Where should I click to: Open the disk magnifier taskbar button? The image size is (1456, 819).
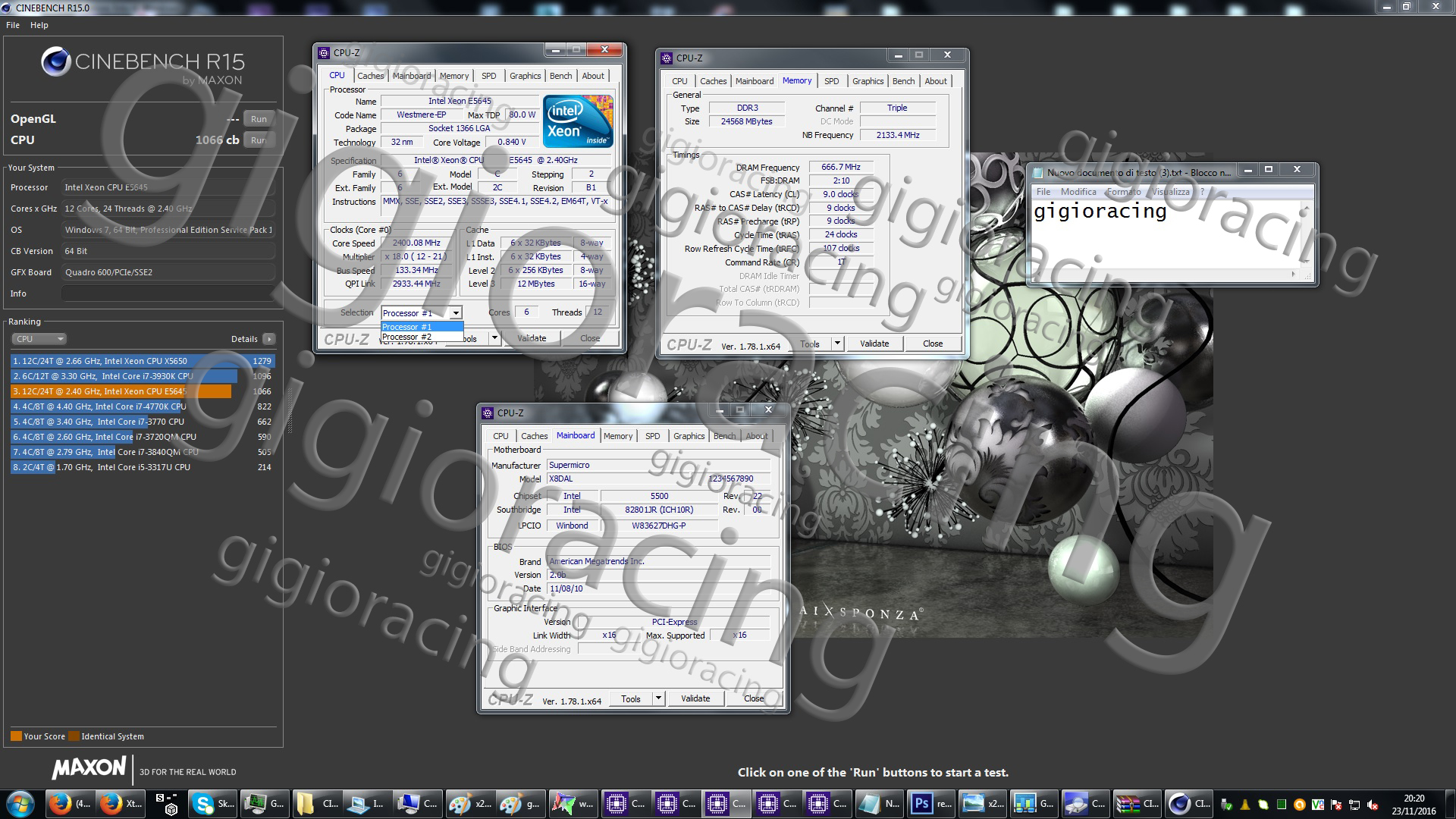1085,804
